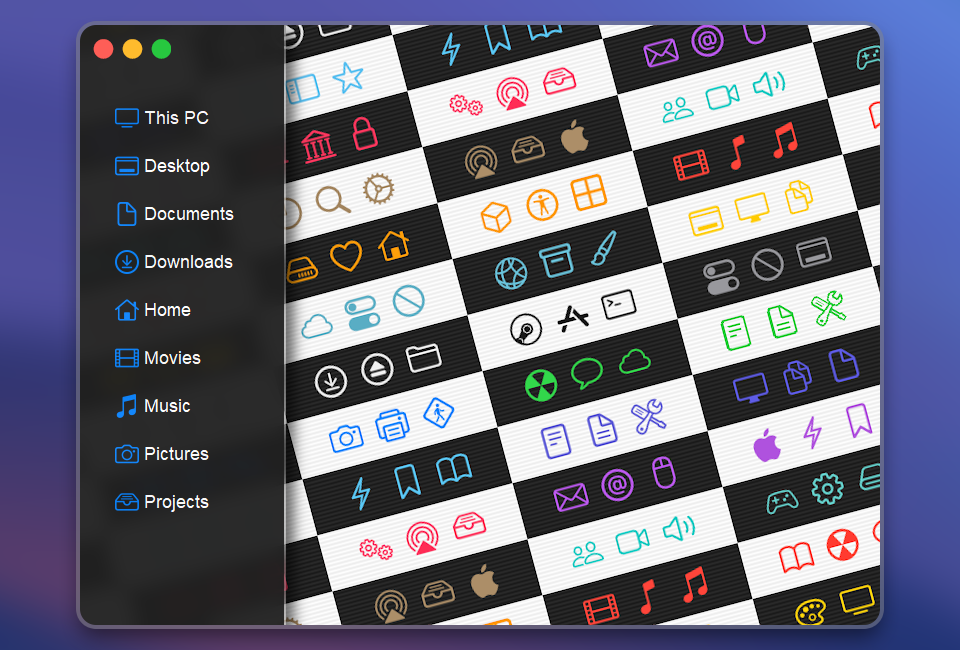Open This PC in the sidebar

tap(162, 118)
